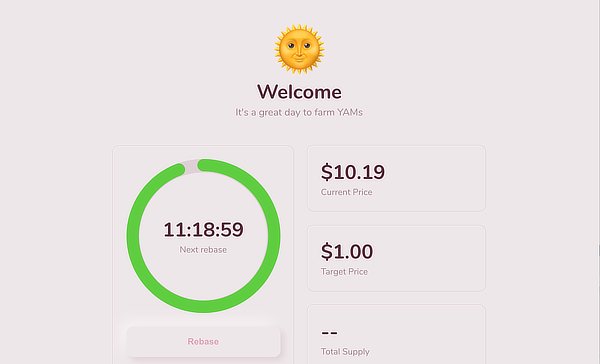Screen dimensions: 600x364
Task: Click the Target Price label
Action: click(x=344, y=272)
